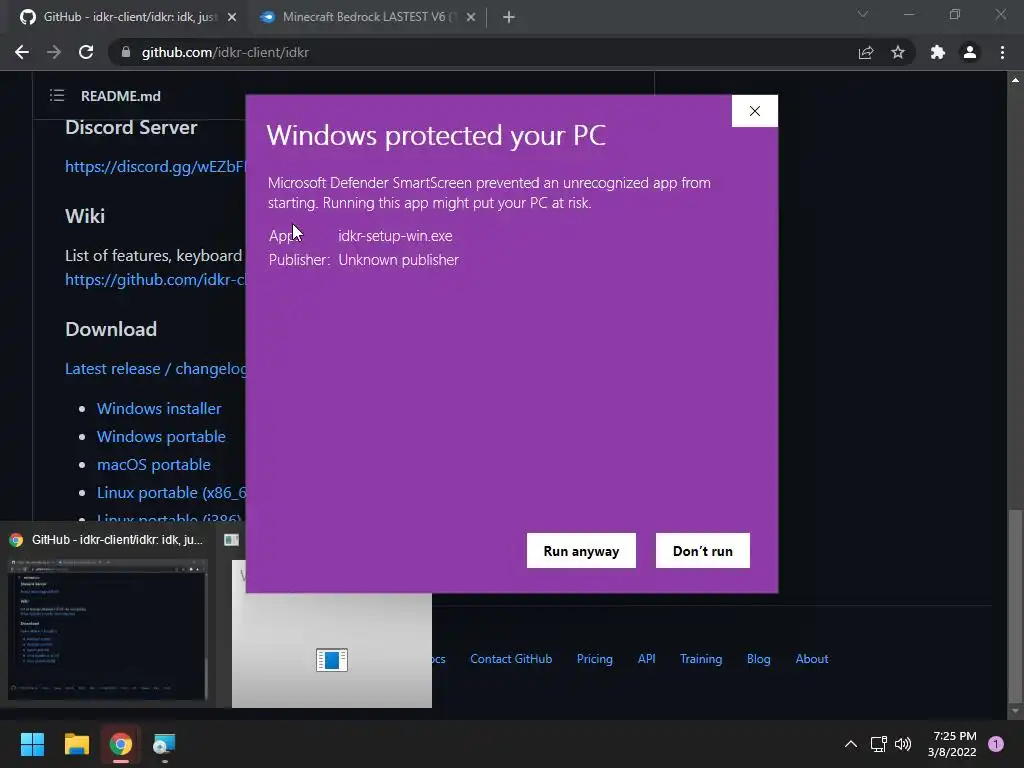The image size is (1024, 768).
Task: Go back using the browser back arrow
Action: [22, 52]
